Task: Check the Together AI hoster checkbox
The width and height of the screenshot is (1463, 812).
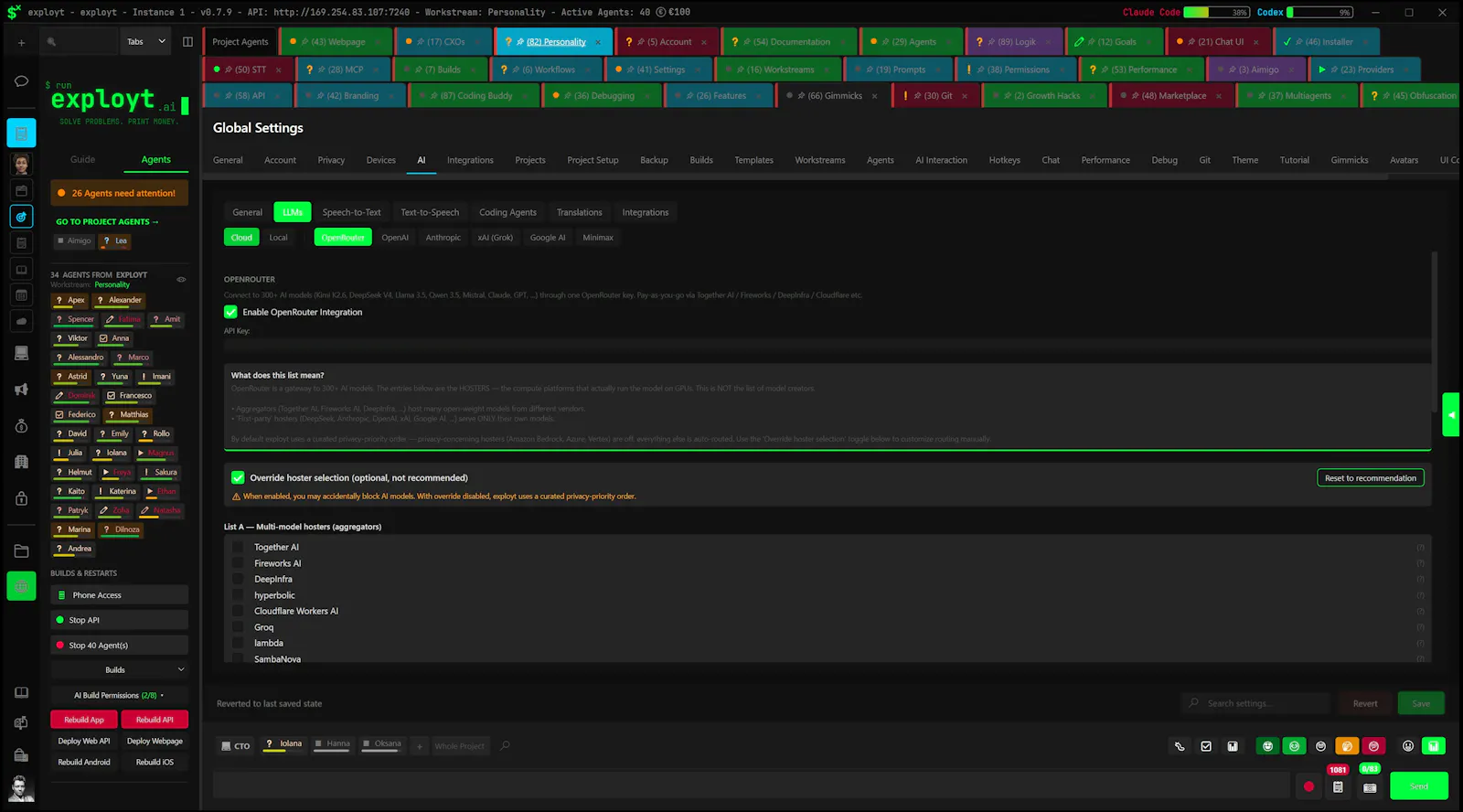Action: (238, 547)
